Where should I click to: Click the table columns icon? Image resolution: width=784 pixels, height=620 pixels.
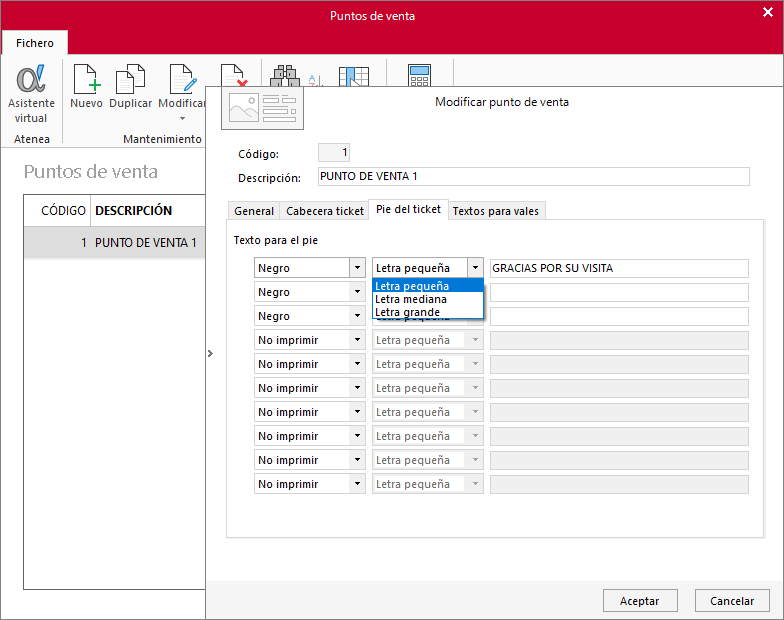point(354,76)
